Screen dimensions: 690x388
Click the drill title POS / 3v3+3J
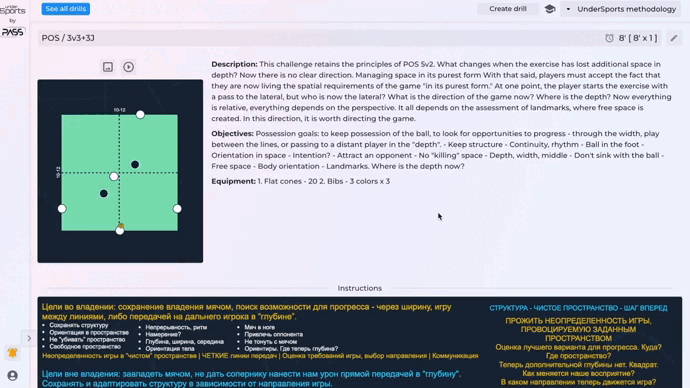(68, 38)
